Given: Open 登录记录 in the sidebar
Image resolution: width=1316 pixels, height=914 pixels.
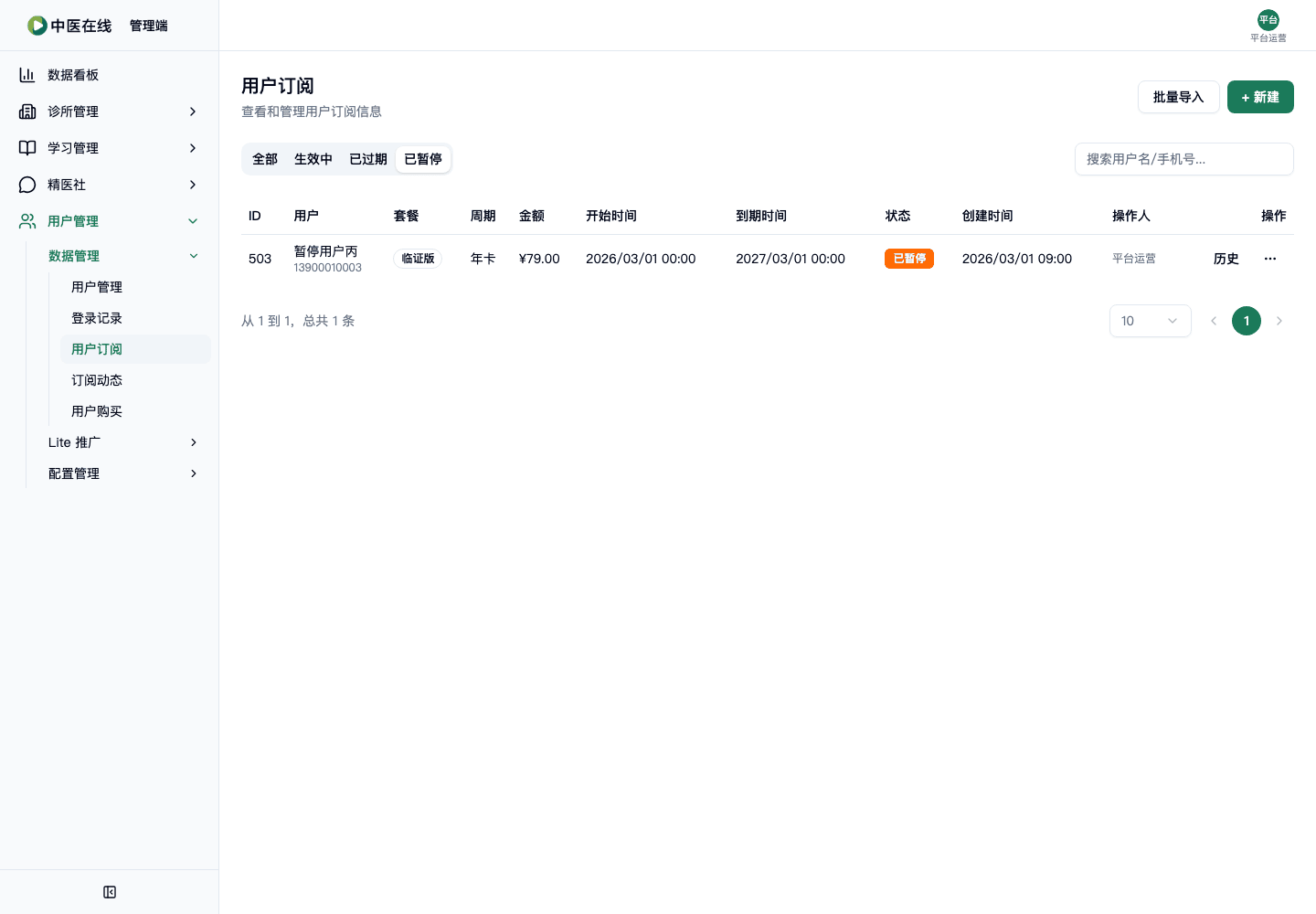Looking at the screenshot, I should tap(135, 318).
